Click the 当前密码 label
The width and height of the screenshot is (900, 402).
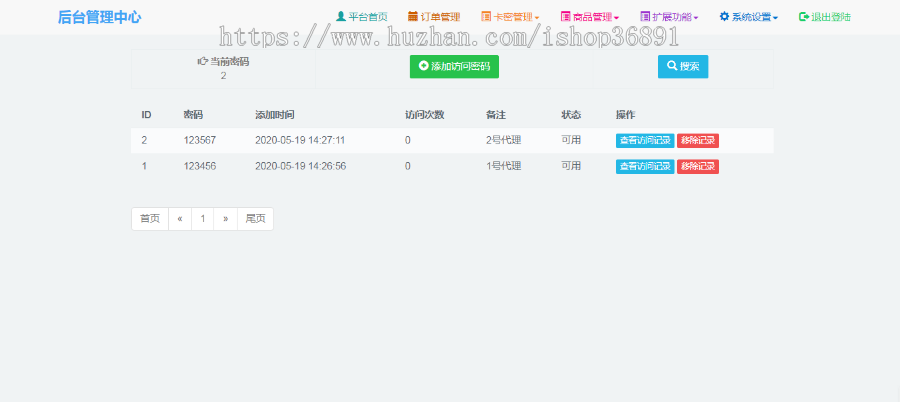(x=230, y=61)
